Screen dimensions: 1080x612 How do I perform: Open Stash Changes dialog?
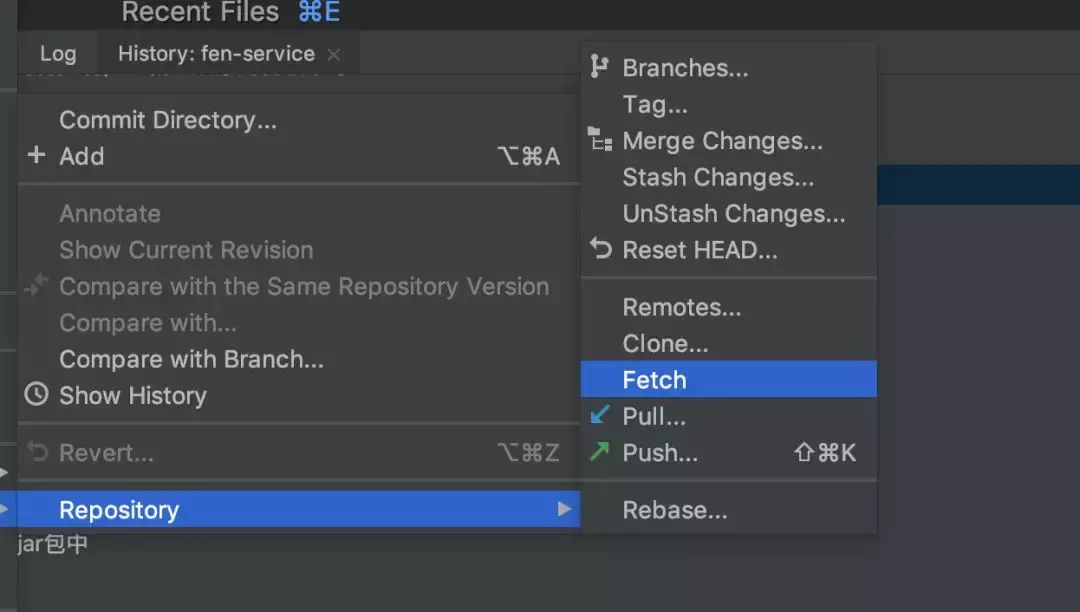(x=718, y=178)
